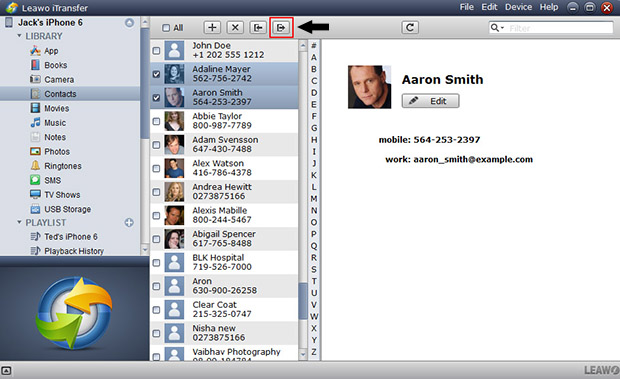
Task: Click the contact list scroll down arrow
Action: pyautogui.click(x=303, y=354)
